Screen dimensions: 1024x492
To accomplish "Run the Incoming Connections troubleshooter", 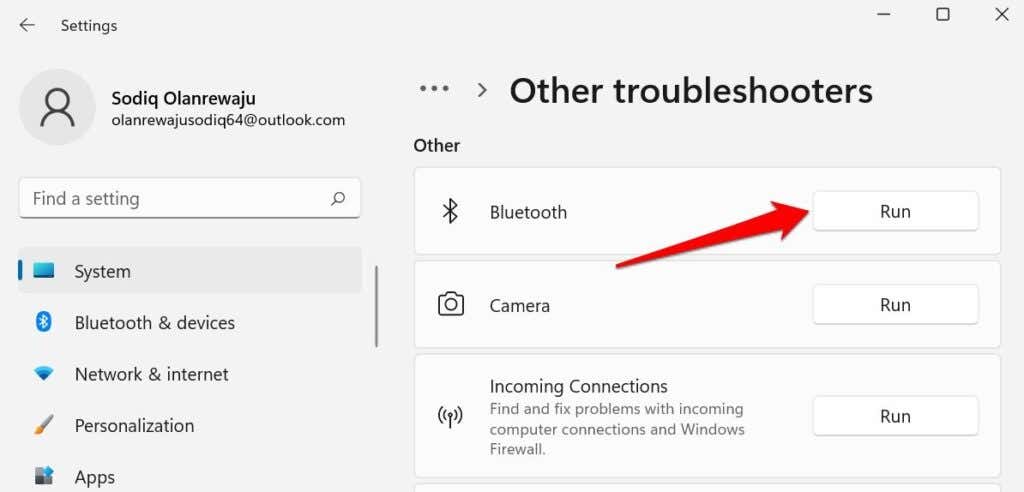I will point(895,416).
